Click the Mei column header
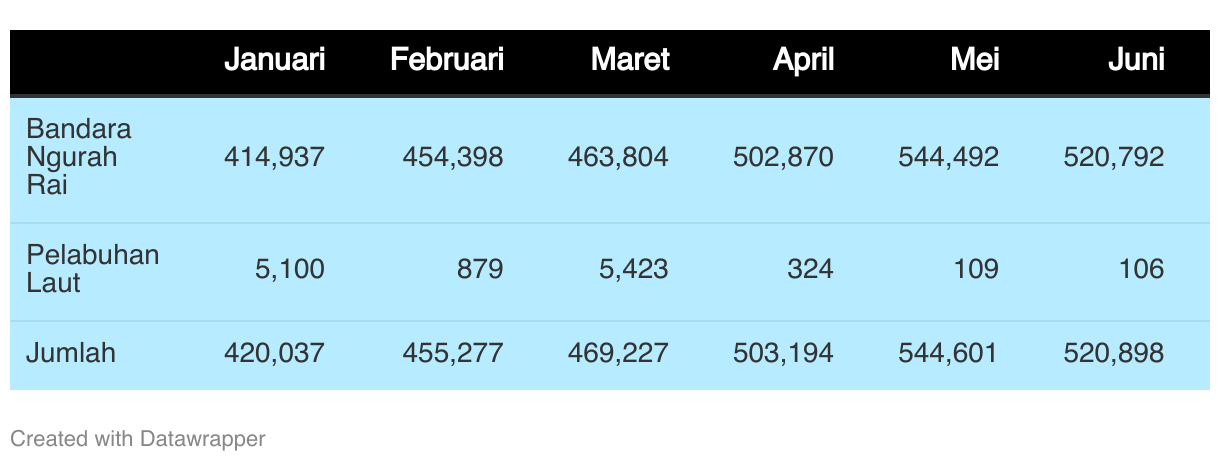1220x462 pixels. click(974, 60)
